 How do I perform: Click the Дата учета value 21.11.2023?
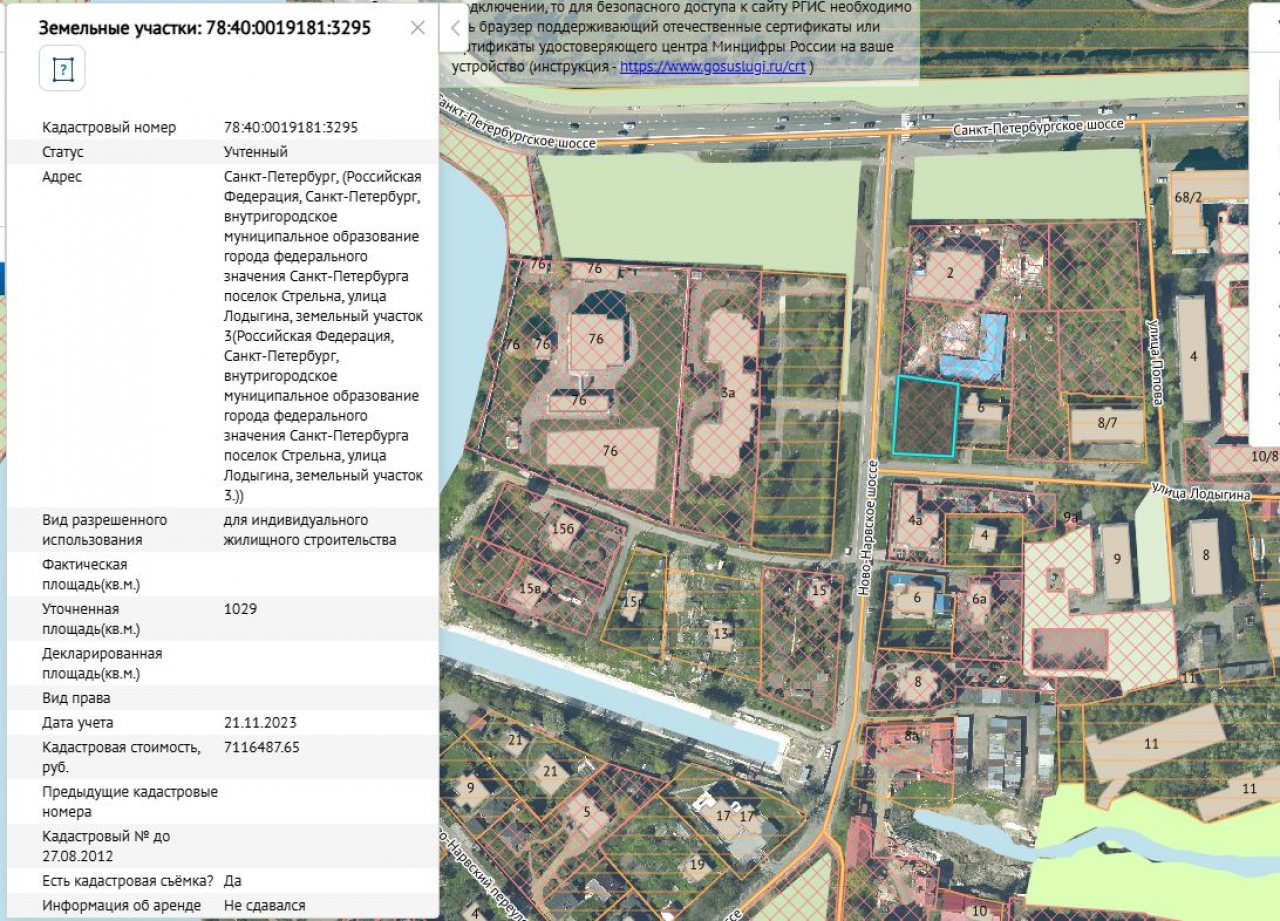click(260, 722)
